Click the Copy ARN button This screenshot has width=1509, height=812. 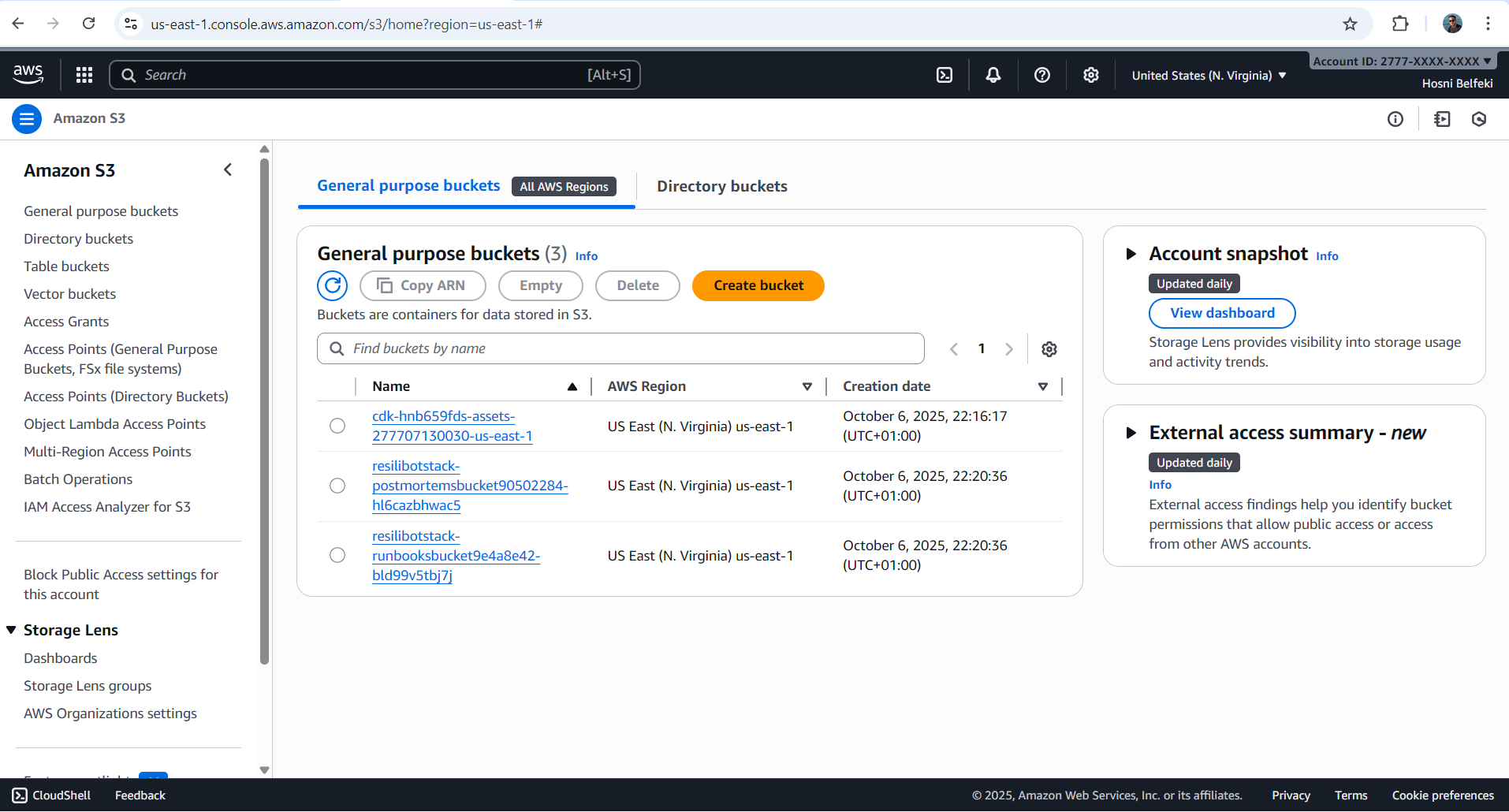423,285
